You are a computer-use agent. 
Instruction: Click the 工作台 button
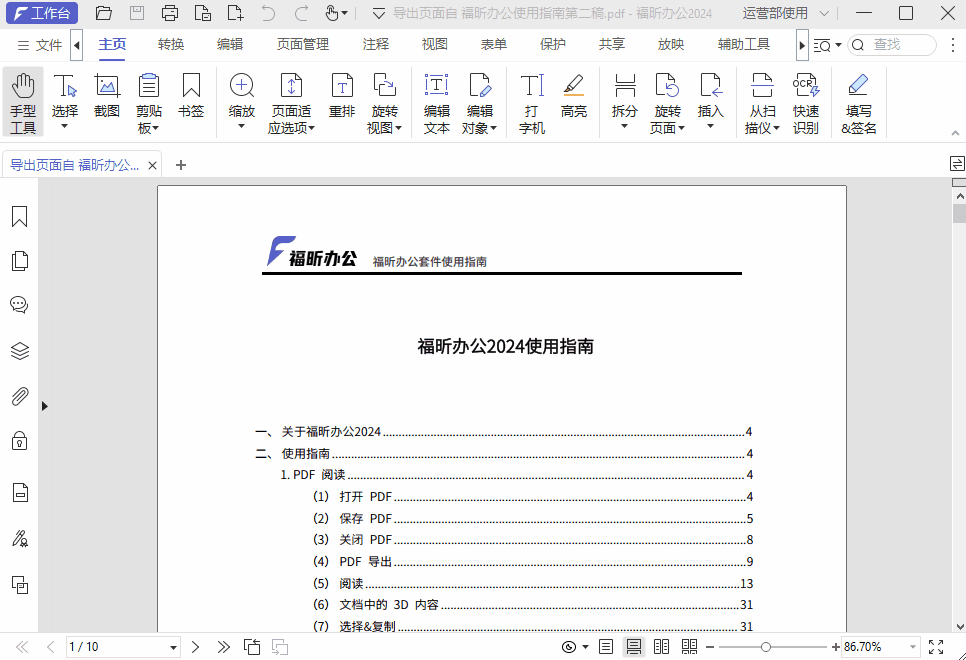tap(41, 14)
